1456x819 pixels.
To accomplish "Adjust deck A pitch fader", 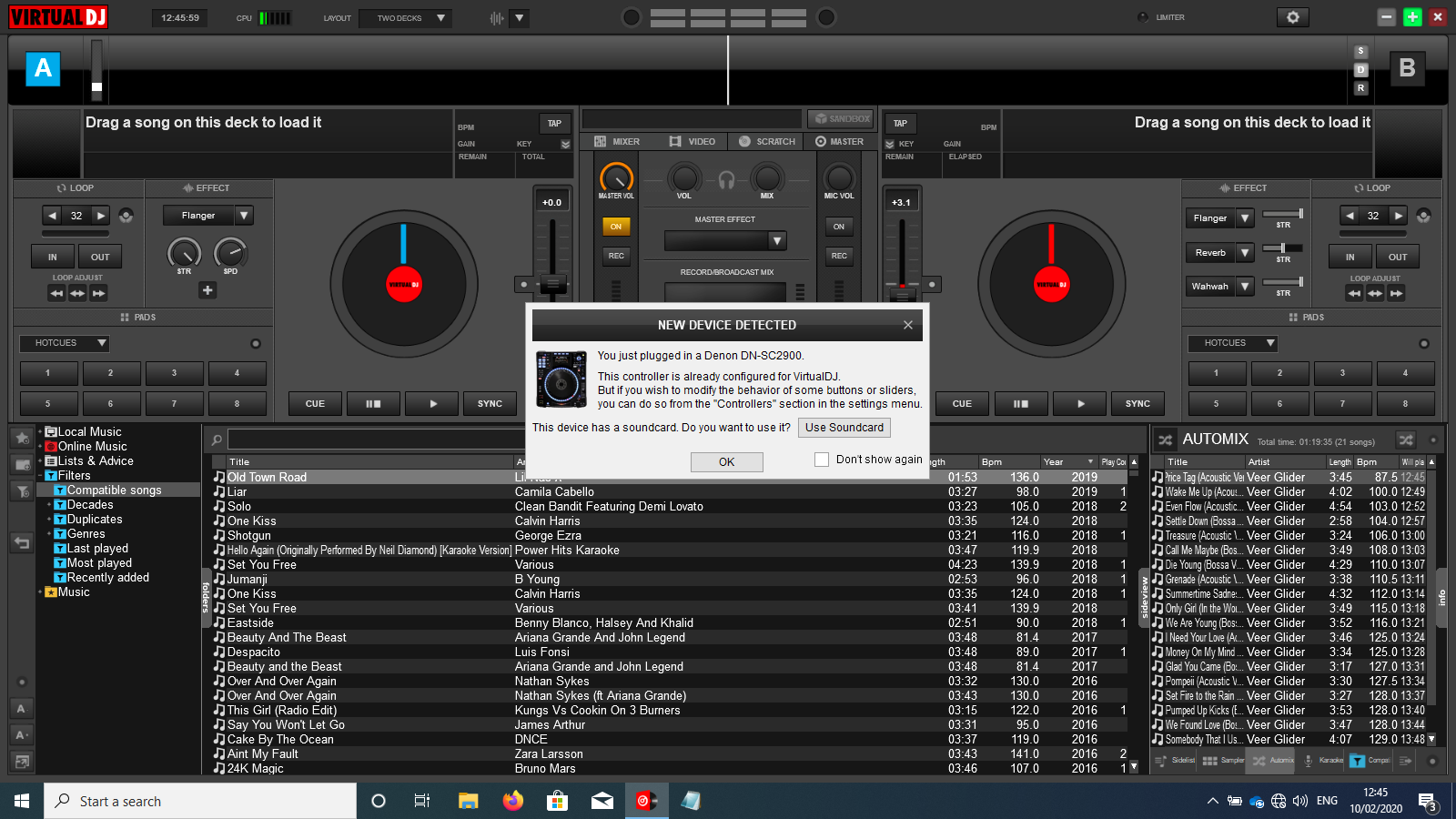I will pos(552,284).
